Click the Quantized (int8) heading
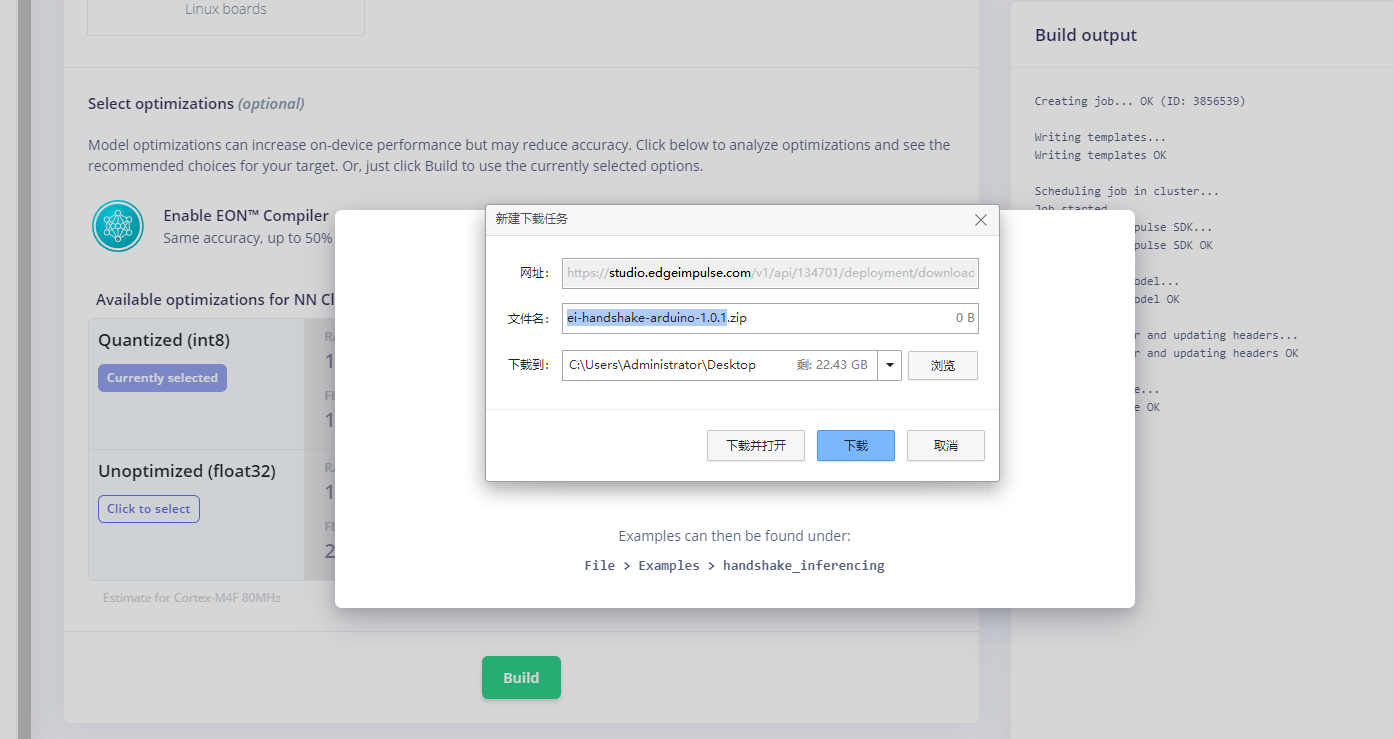The image size is (1393, 739). [x=164, y=341]
